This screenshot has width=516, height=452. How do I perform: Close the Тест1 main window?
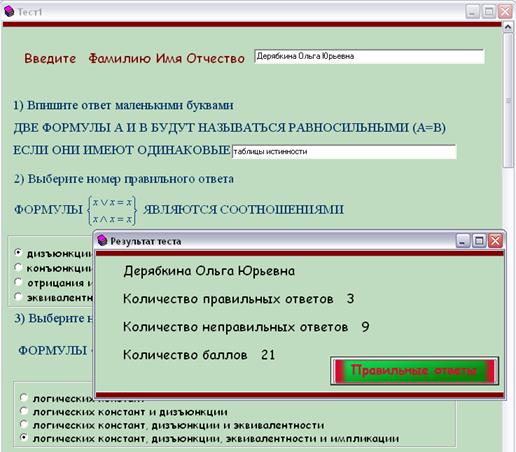coord(505,12)
